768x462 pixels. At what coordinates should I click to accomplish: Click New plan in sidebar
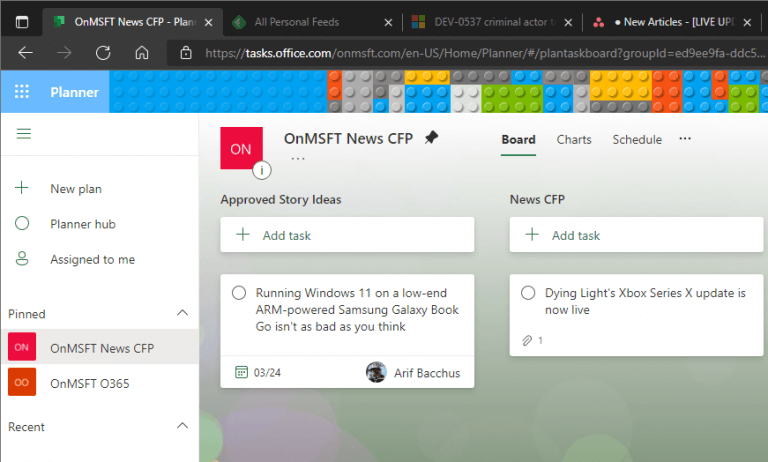pyautogui.click(x=76, y=189)
